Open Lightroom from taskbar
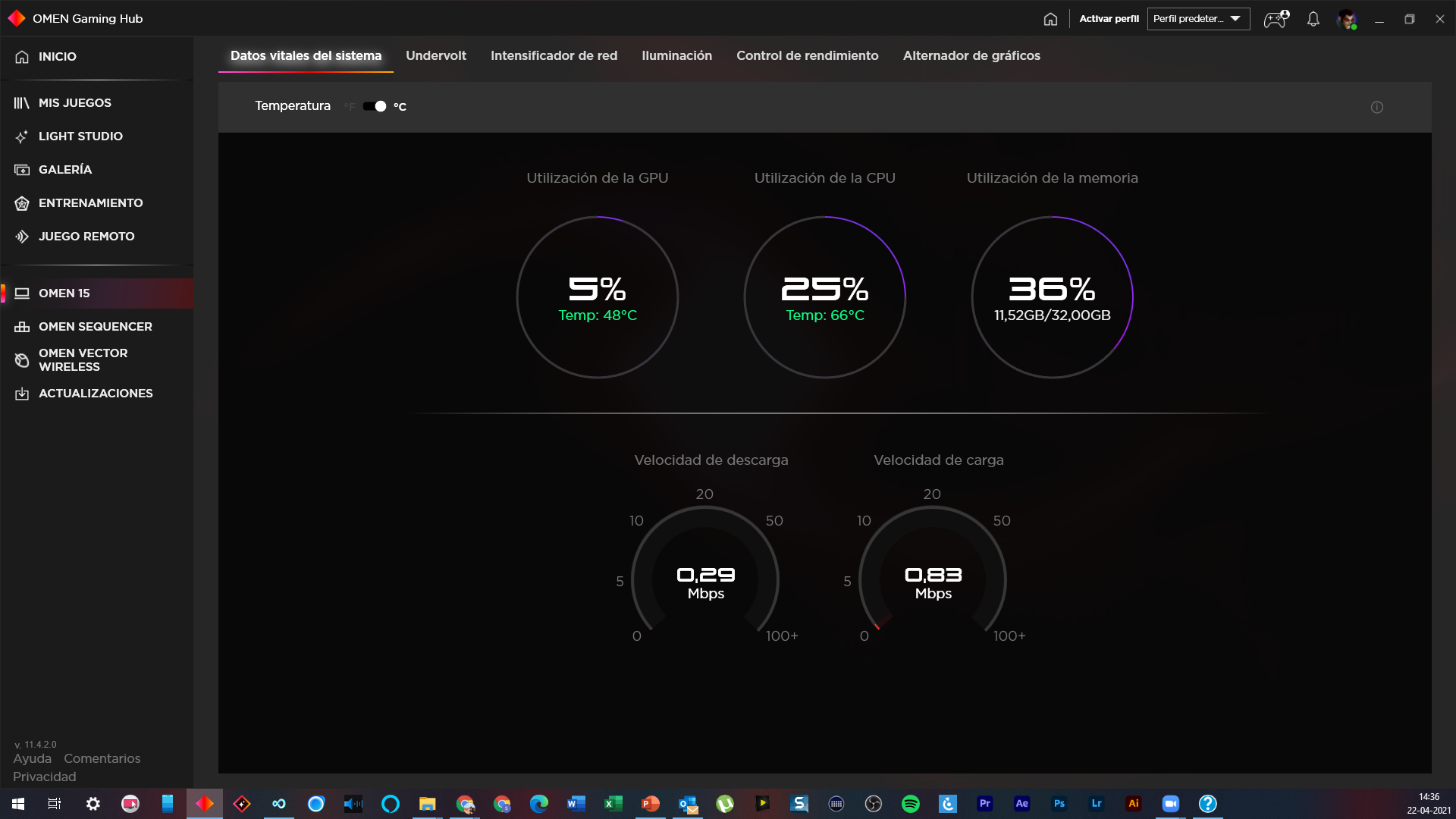 (x=1096, y=804)
